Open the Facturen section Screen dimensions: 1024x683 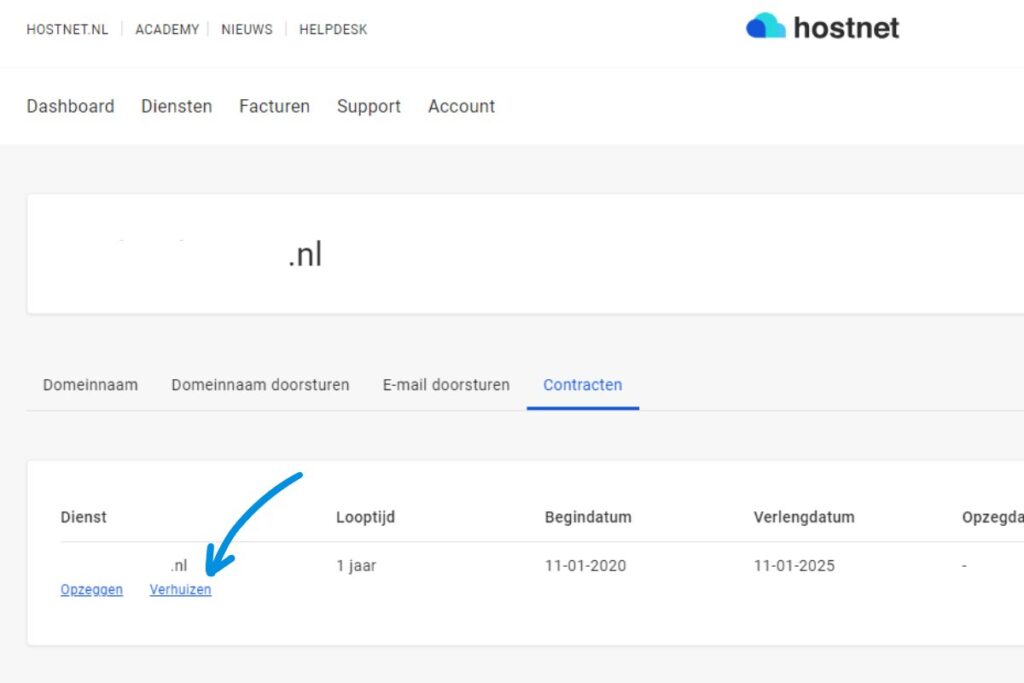point(274,106)
